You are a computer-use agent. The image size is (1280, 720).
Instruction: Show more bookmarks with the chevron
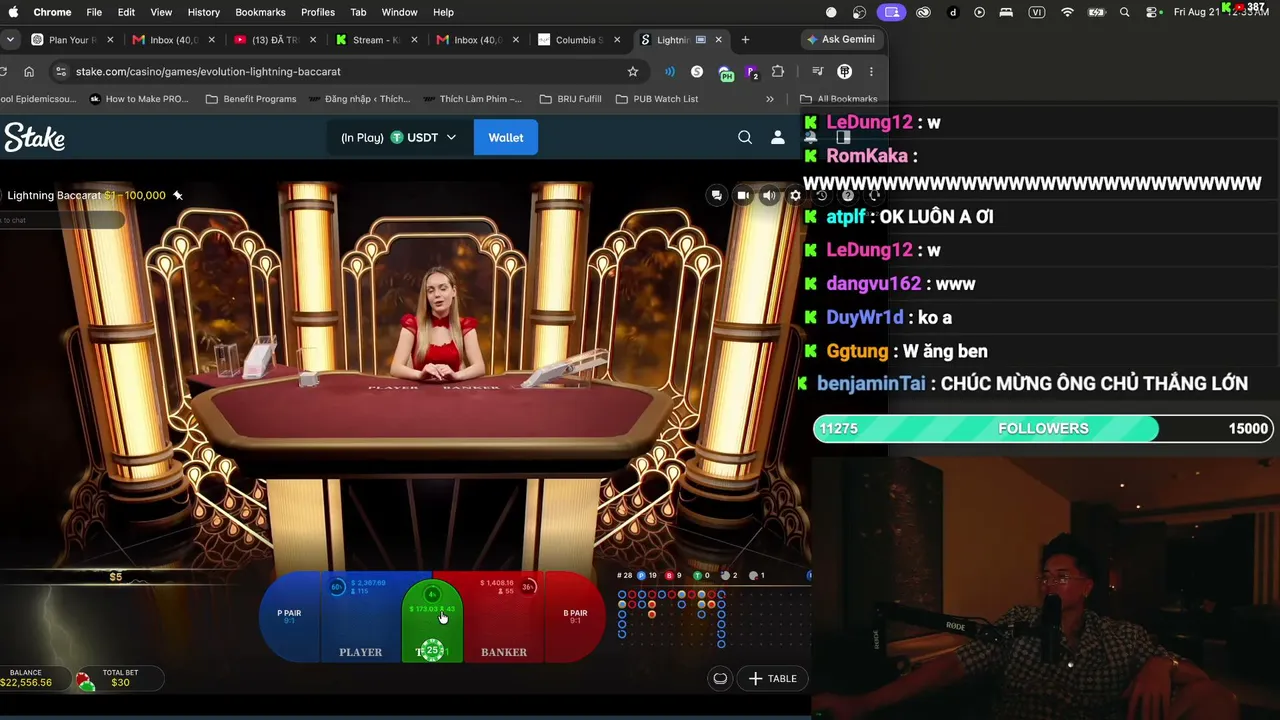(769, 99)
